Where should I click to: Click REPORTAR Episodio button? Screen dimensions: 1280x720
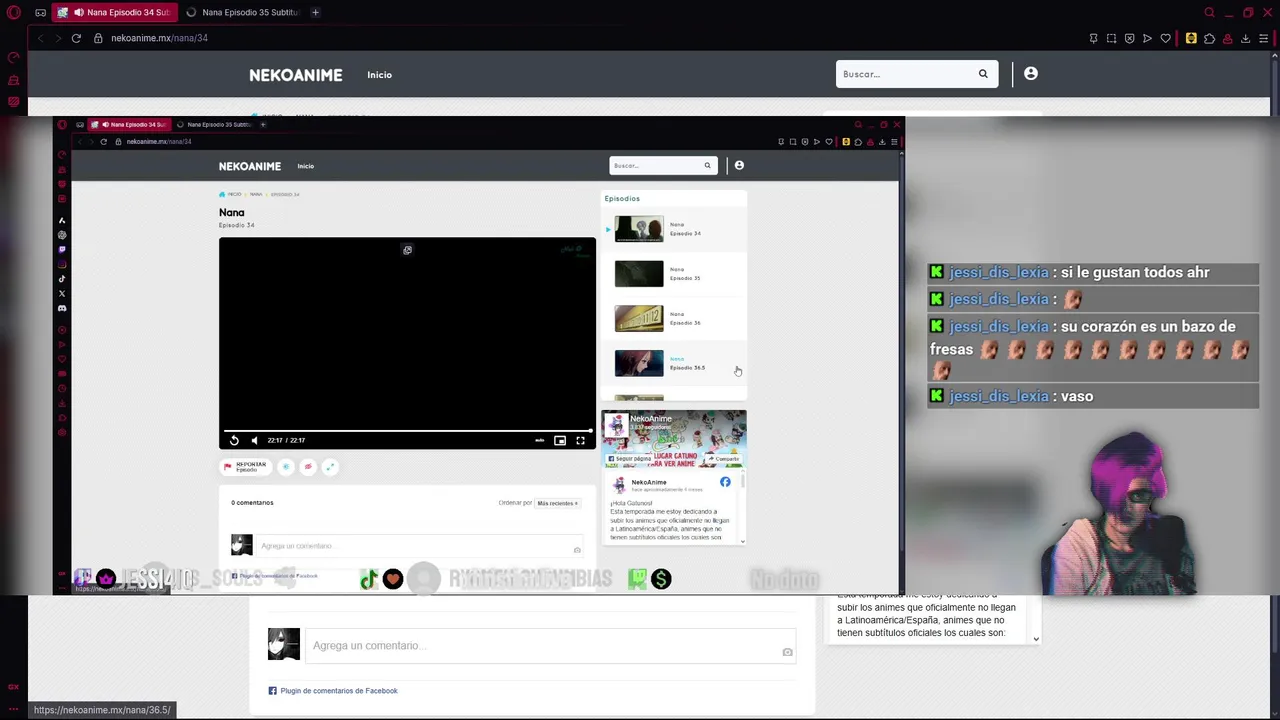click(246, 467)
